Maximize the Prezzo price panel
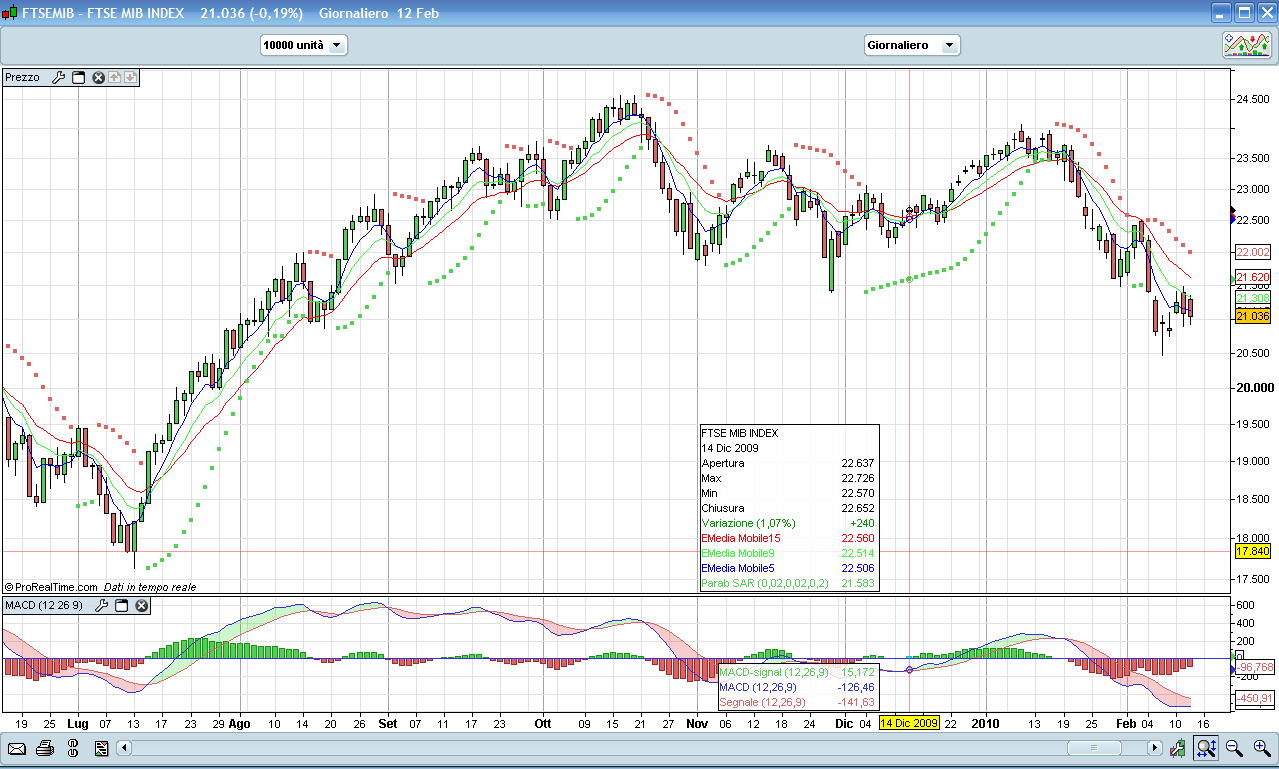1279x769 pixels. coord(78,77)
